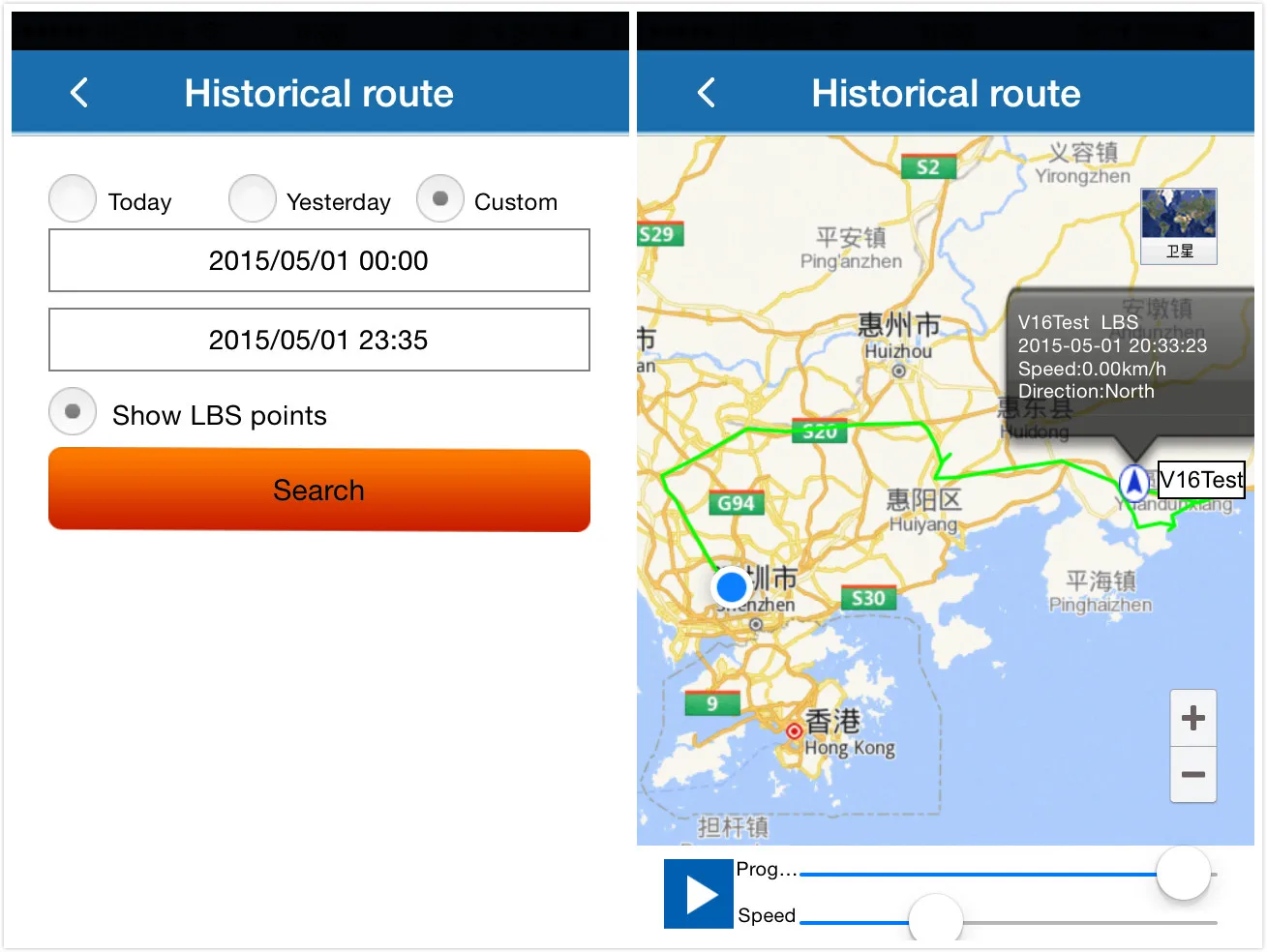Select the Custom radio button
The image size is (1267, 952).
pyautogui.click(x=440, y=198)
